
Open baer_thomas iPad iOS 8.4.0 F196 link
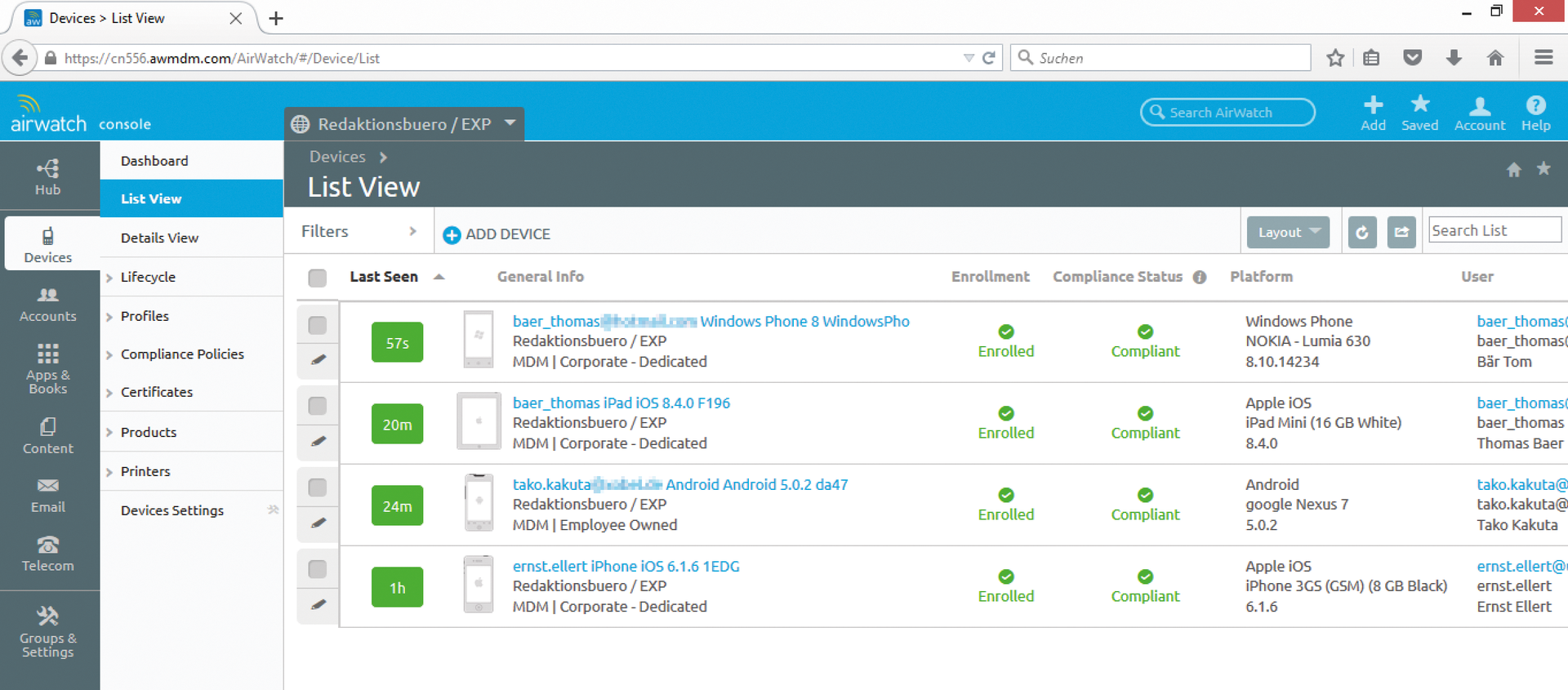coord(621,403)
